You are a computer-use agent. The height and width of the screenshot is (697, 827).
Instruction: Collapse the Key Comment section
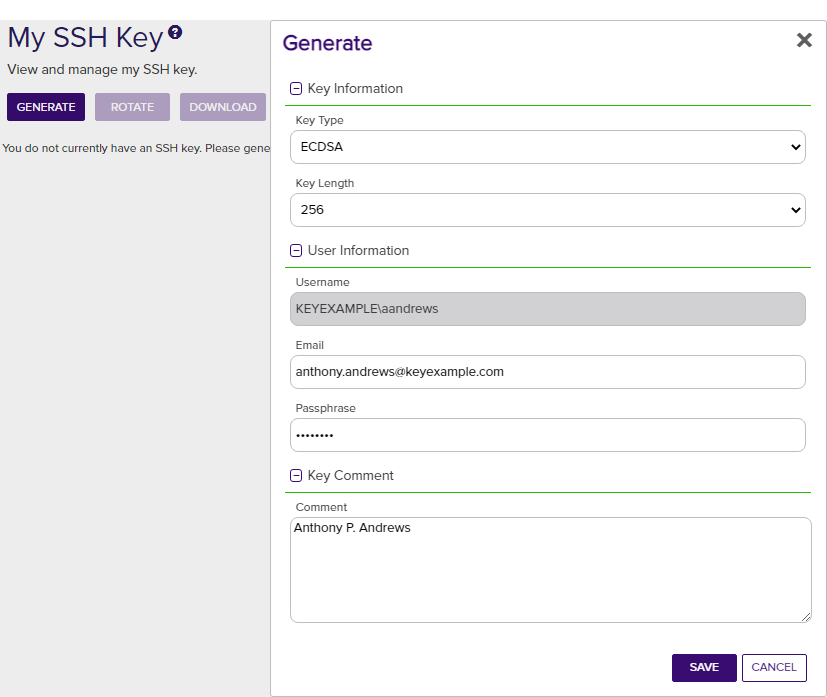click(x=296, y=476)
